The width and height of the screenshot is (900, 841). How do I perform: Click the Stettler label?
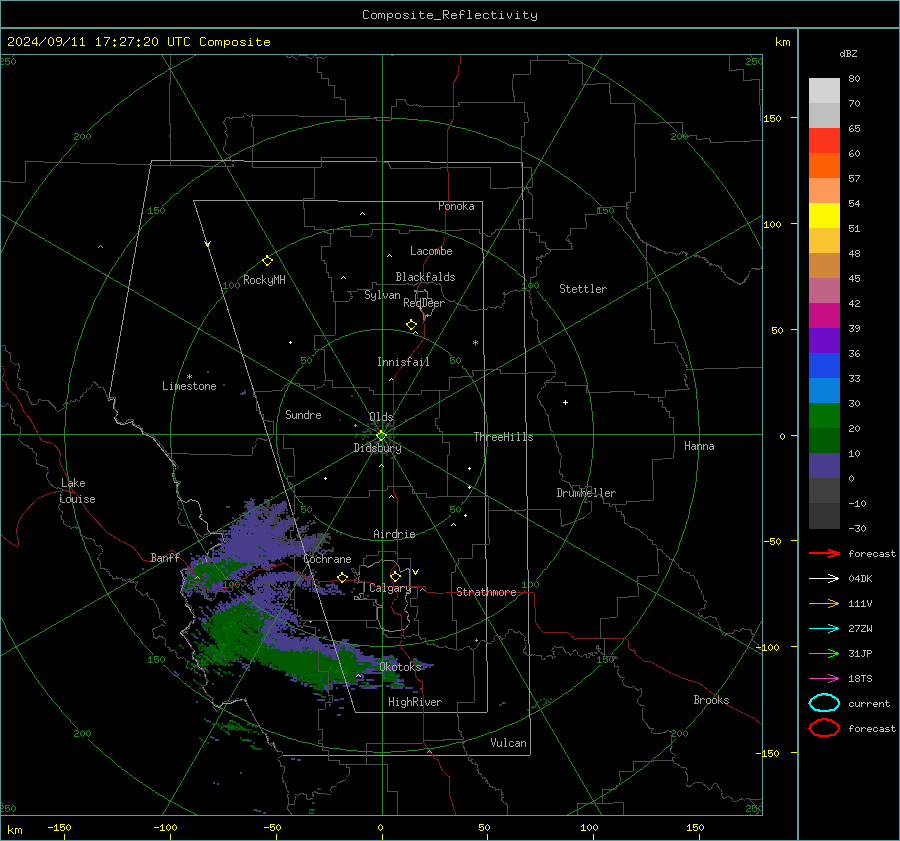point(583,289)
